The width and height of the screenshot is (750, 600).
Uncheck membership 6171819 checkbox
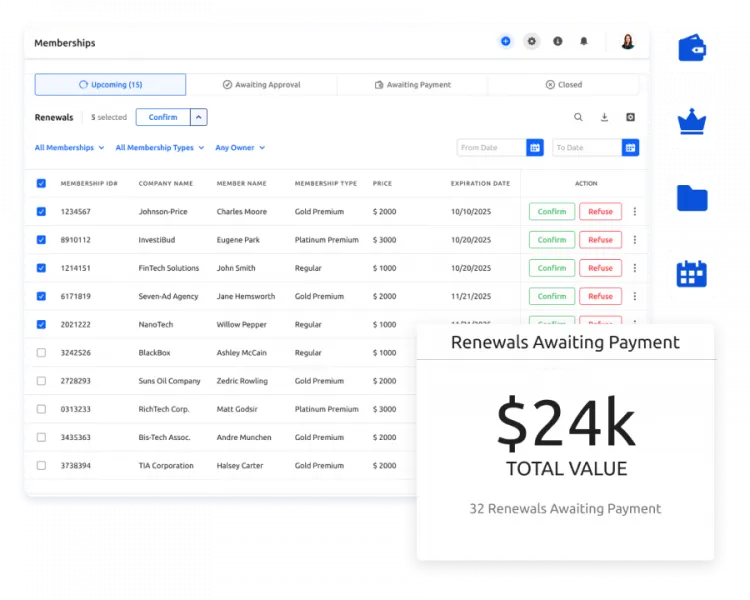(41, 296)
